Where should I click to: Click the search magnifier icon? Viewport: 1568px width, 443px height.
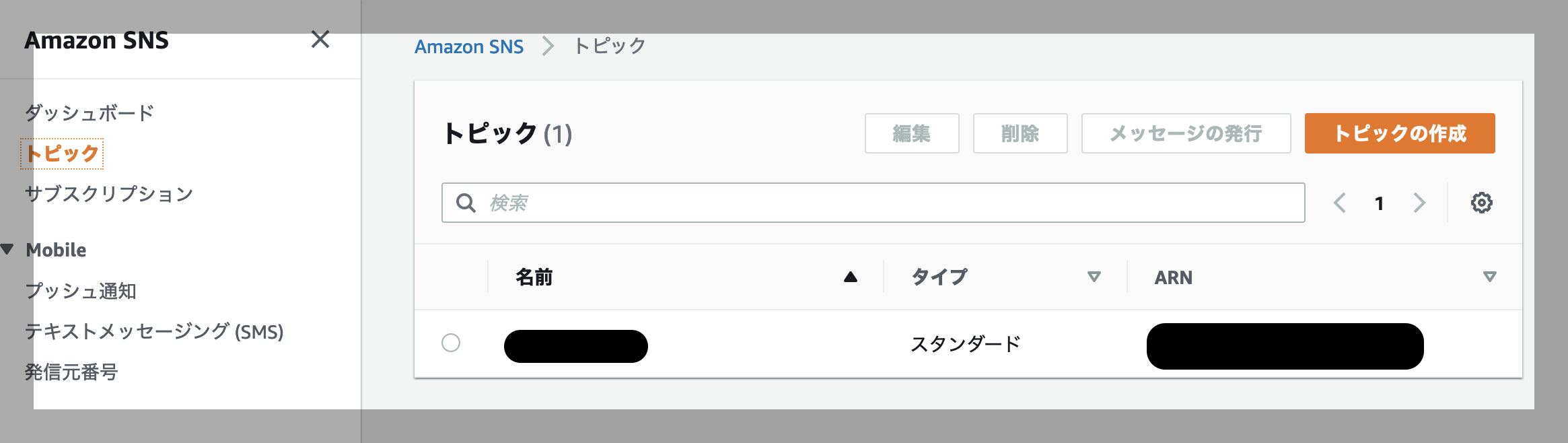pyautogui.click(x=467, y=201)
